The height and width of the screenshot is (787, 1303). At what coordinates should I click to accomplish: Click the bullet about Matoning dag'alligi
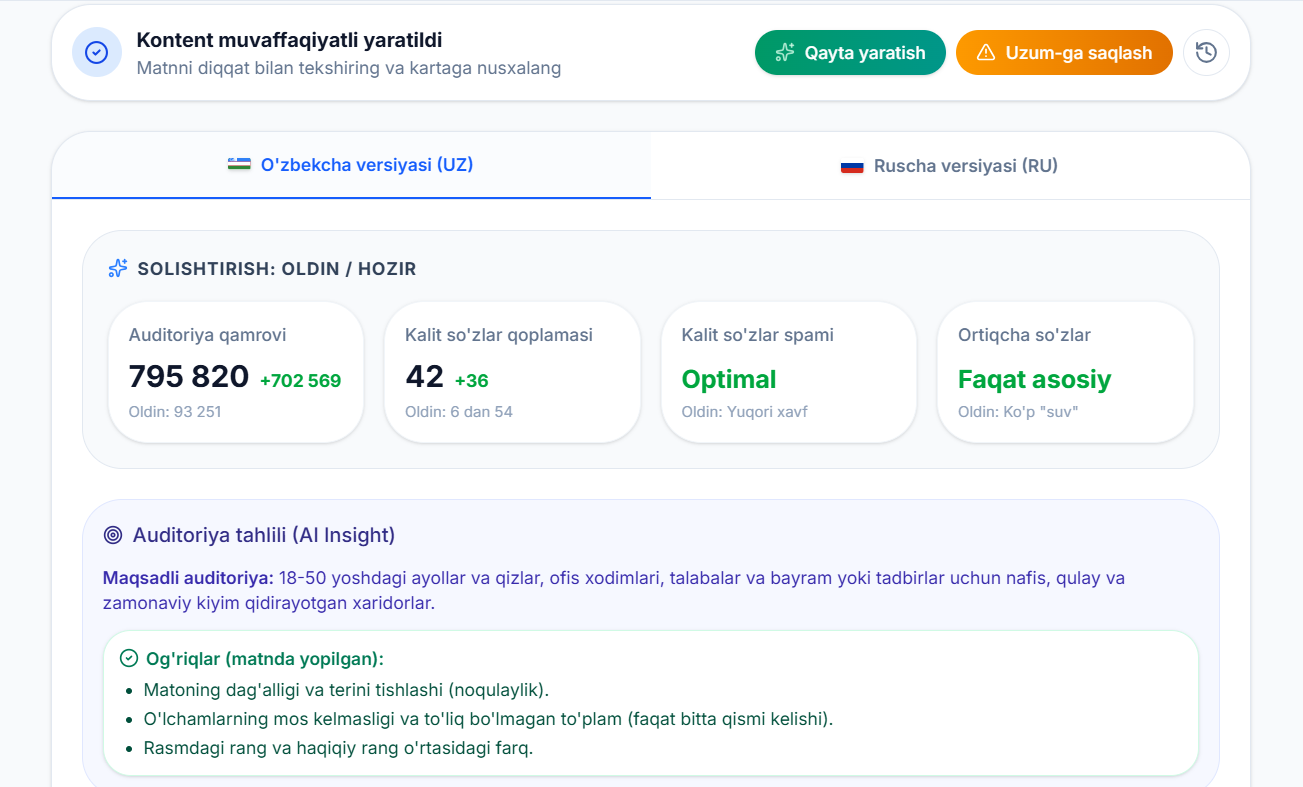346,690
